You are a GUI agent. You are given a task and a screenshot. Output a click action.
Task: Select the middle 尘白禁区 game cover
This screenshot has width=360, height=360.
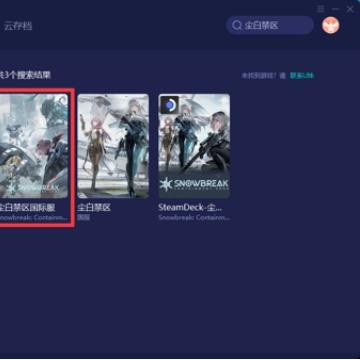click(113, 146)
